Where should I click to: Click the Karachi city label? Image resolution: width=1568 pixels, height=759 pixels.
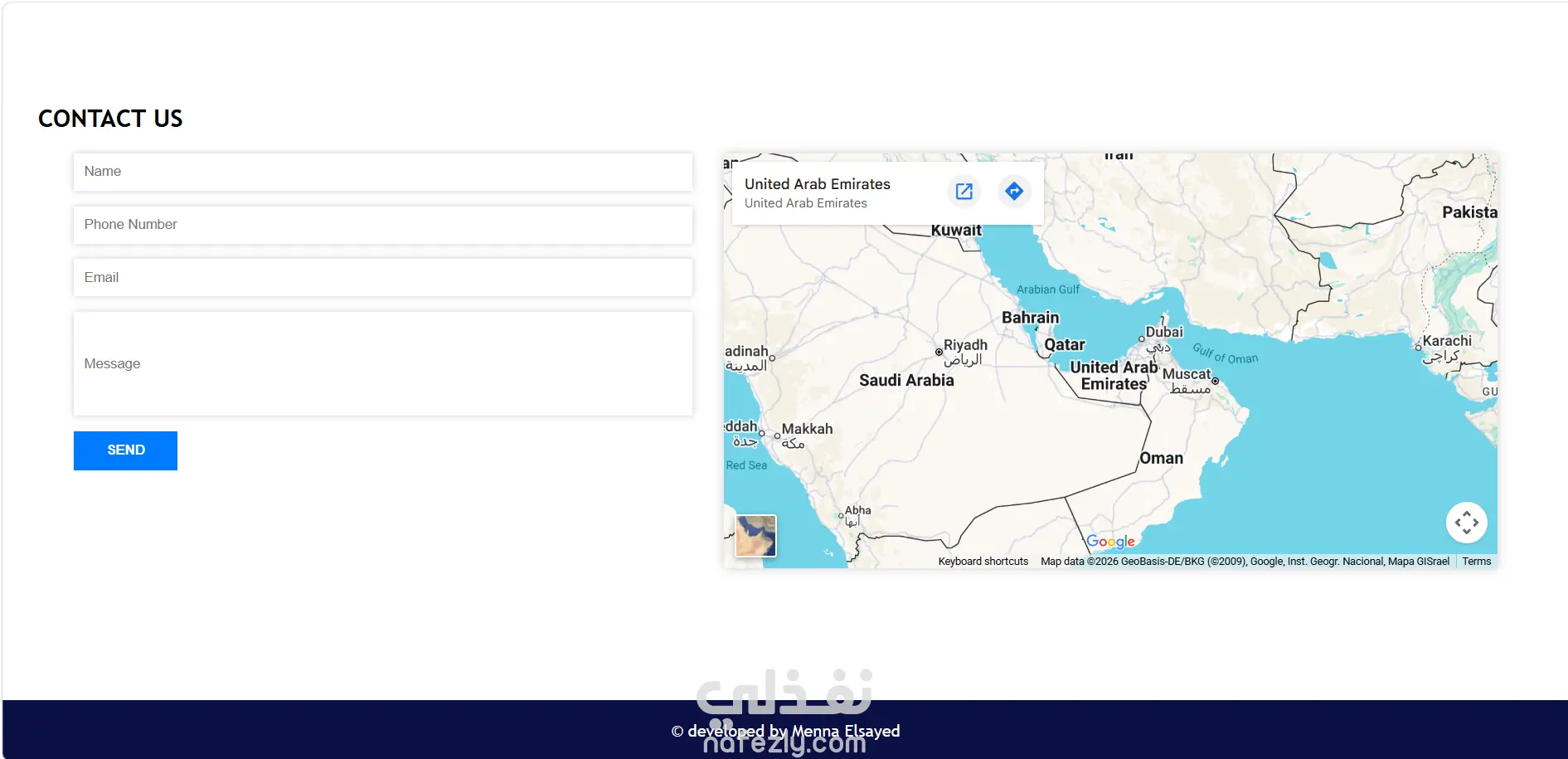(1447, 341)
